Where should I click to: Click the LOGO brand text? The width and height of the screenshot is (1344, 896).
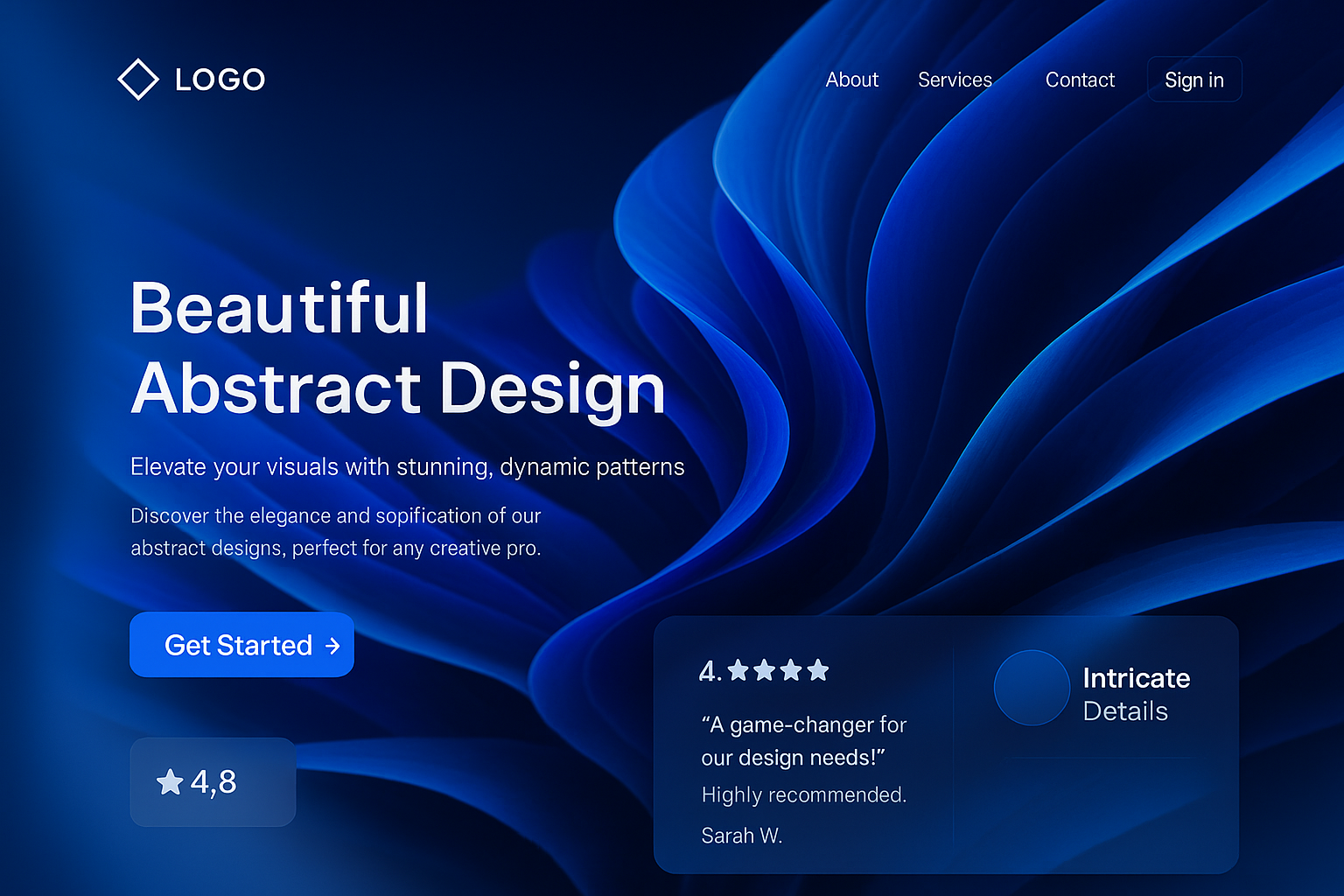pos(220,80)
